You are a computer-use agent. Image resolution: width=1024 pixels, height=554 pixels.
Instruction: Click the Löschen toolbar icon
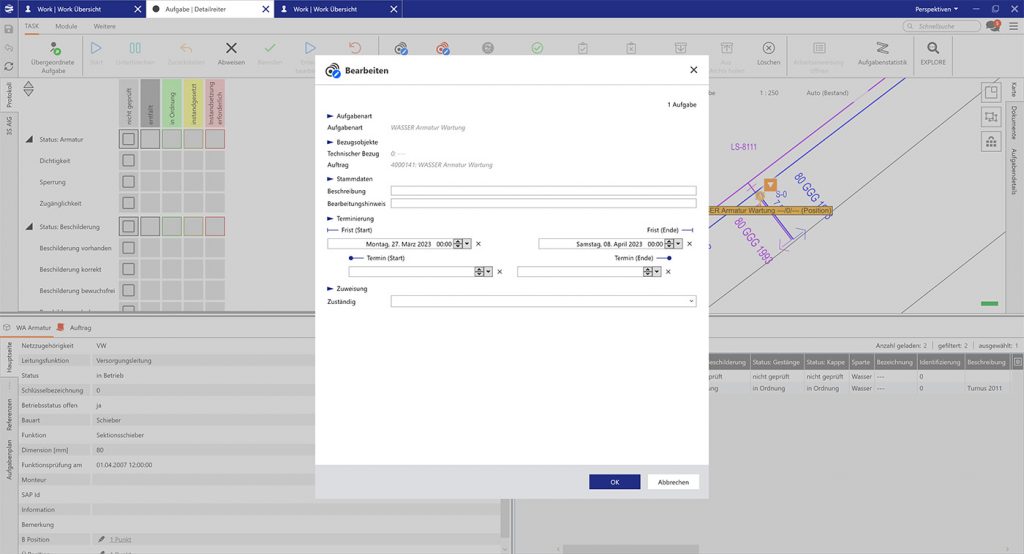768,48
